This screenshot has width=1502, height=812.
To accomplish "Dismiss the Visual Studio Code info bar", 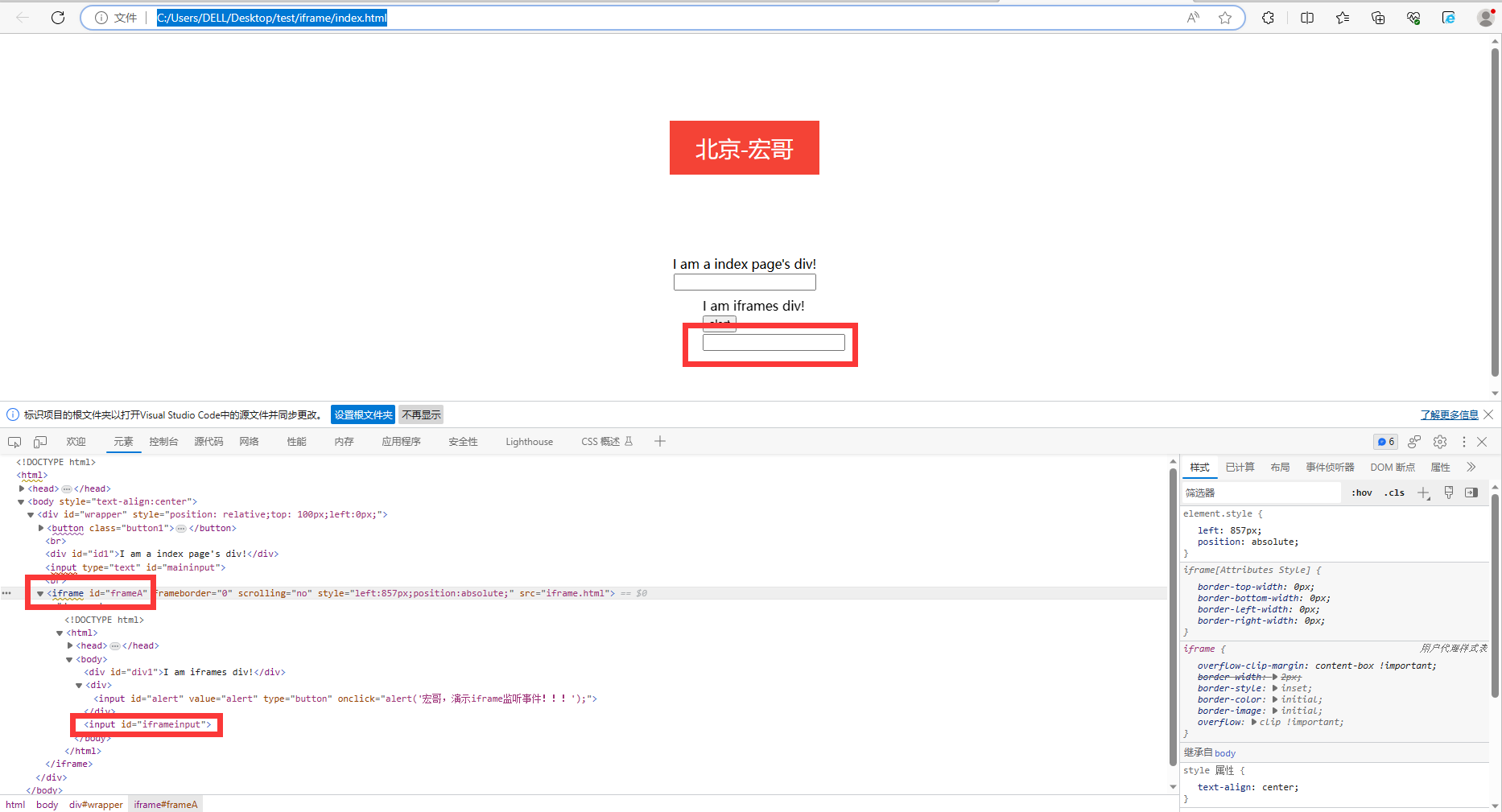I will (1488, 414).
